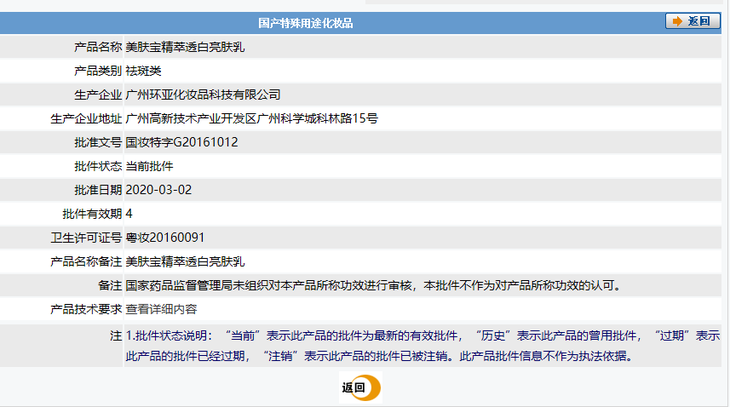
Task: Click the 生产企业地址 field label
Action: [85, 119]
